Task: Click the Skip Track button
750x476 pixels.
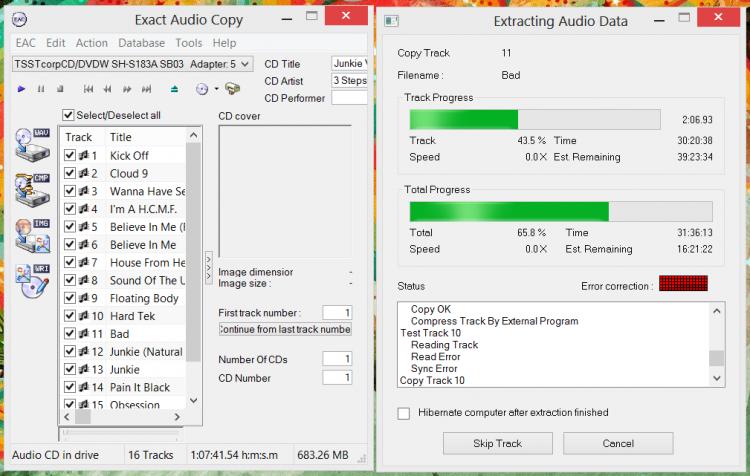Action: pyautogui.click(x=496, y=443)
